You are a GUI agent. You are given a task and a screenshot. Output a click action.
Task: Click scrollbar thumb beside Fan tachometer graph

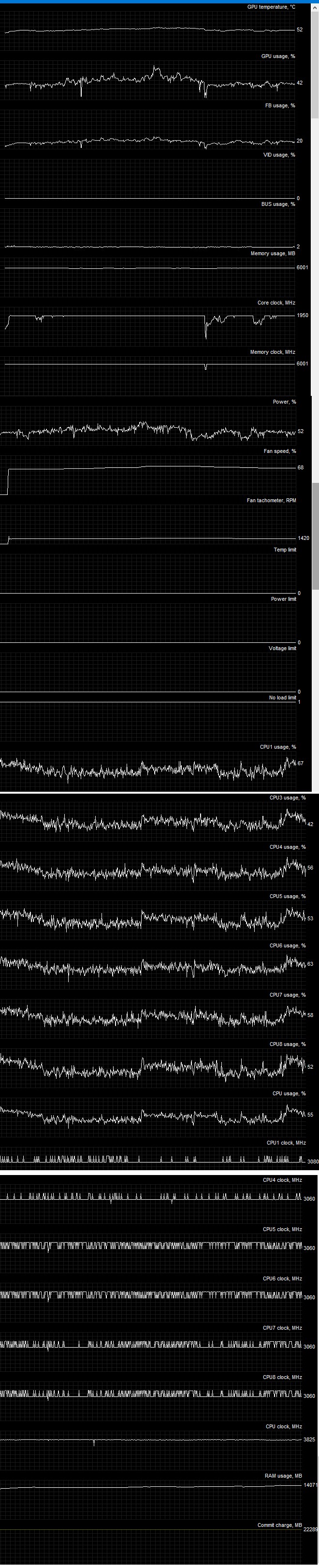315,536
